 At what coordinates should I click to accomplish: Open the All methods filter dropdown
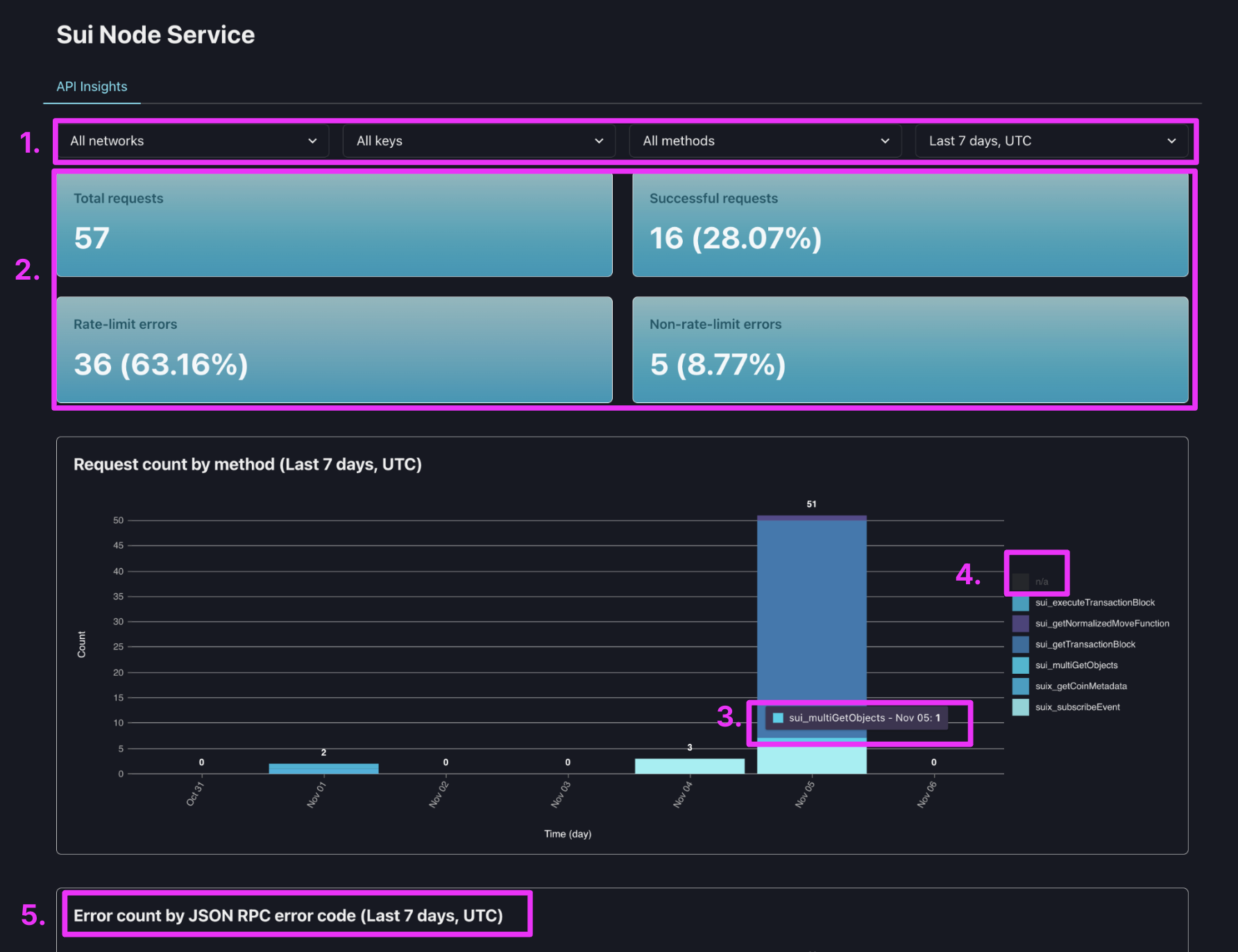click(x=765, y=141)
